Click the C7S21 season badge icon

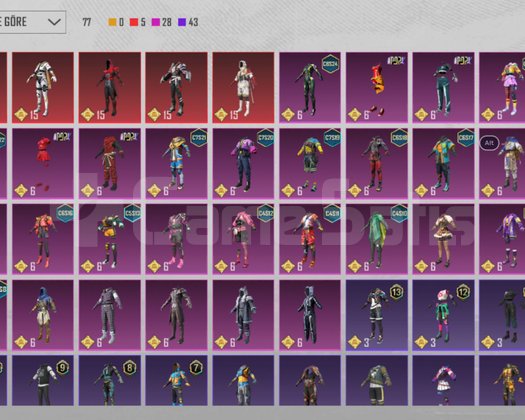click(199, 138)
